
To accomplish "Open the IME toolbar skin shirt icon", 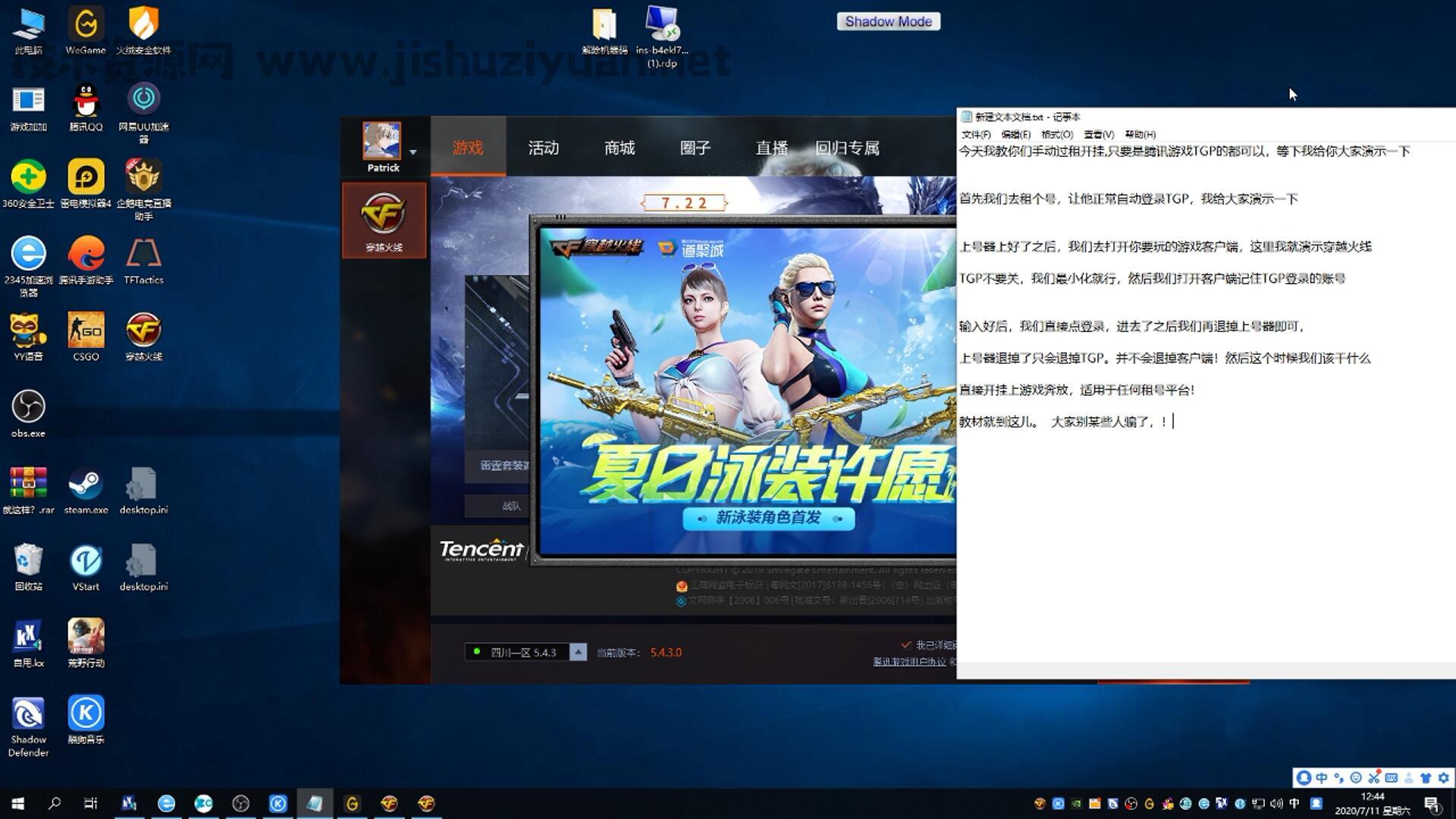I will 1426,777.
